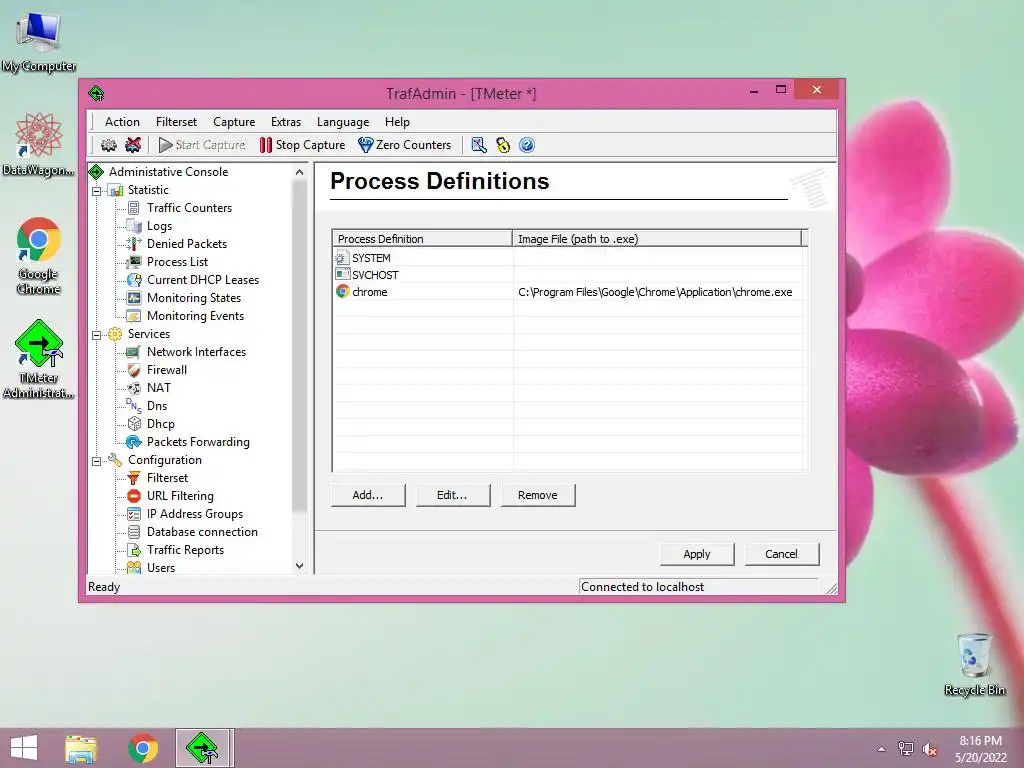Open the Filterset menu
The width and height of the screenshot is (1024, 768).
(x=176, y=121)
